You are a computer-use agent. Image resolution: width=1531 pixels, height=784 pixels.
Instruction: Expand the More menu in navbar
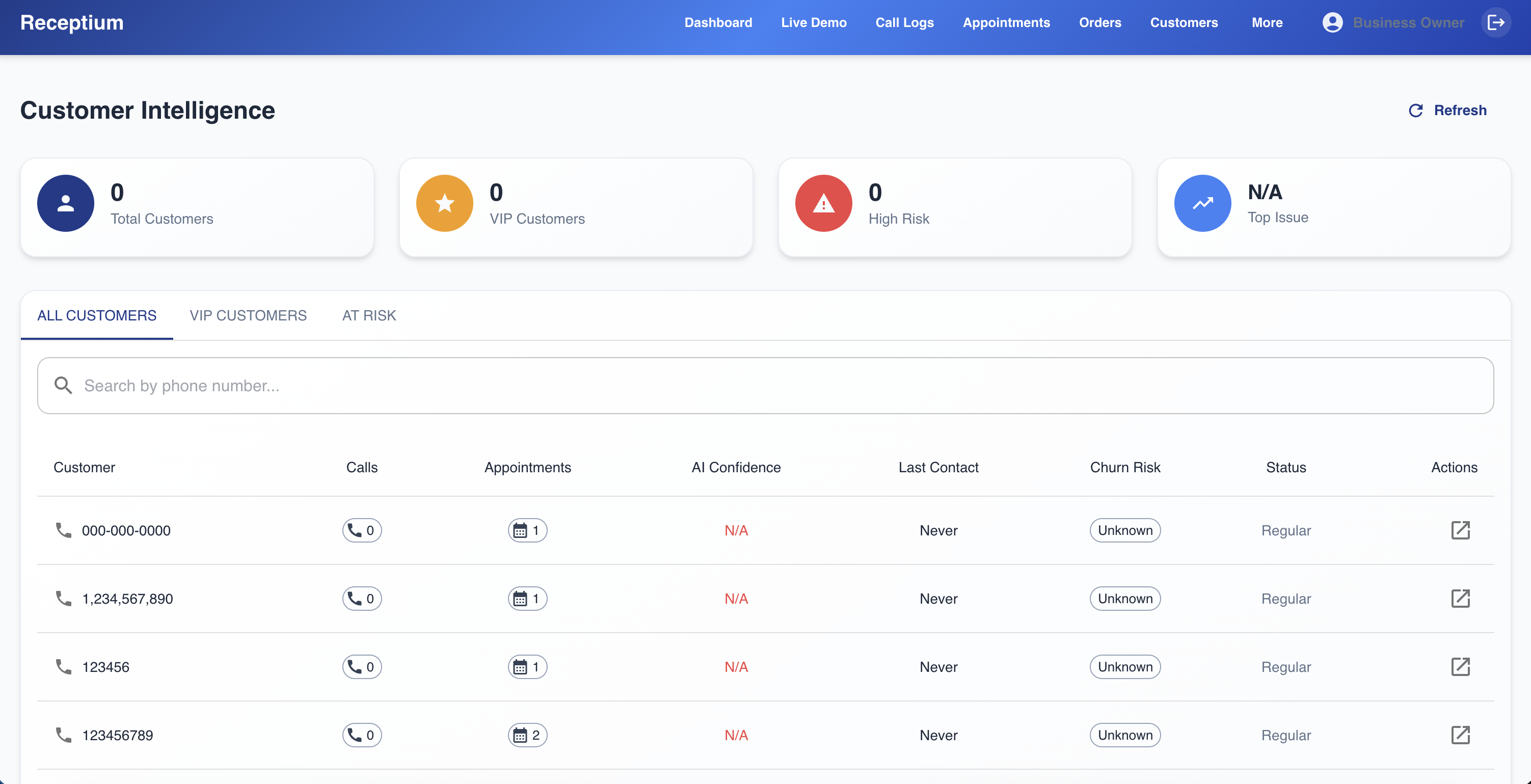[x=1267, y=22]
